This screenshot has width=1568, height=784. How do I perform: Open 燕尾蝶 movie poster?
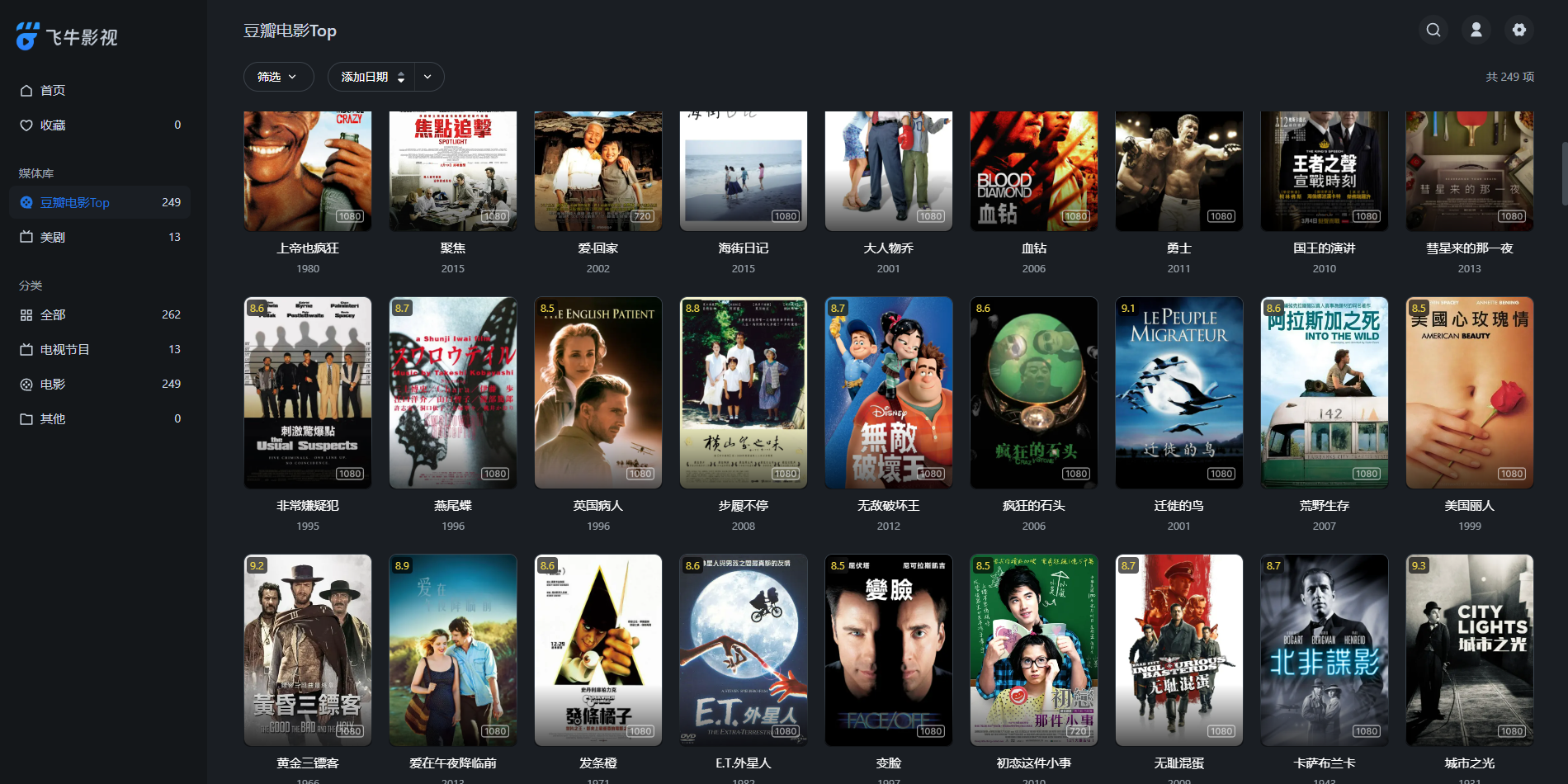coord(453,393)
